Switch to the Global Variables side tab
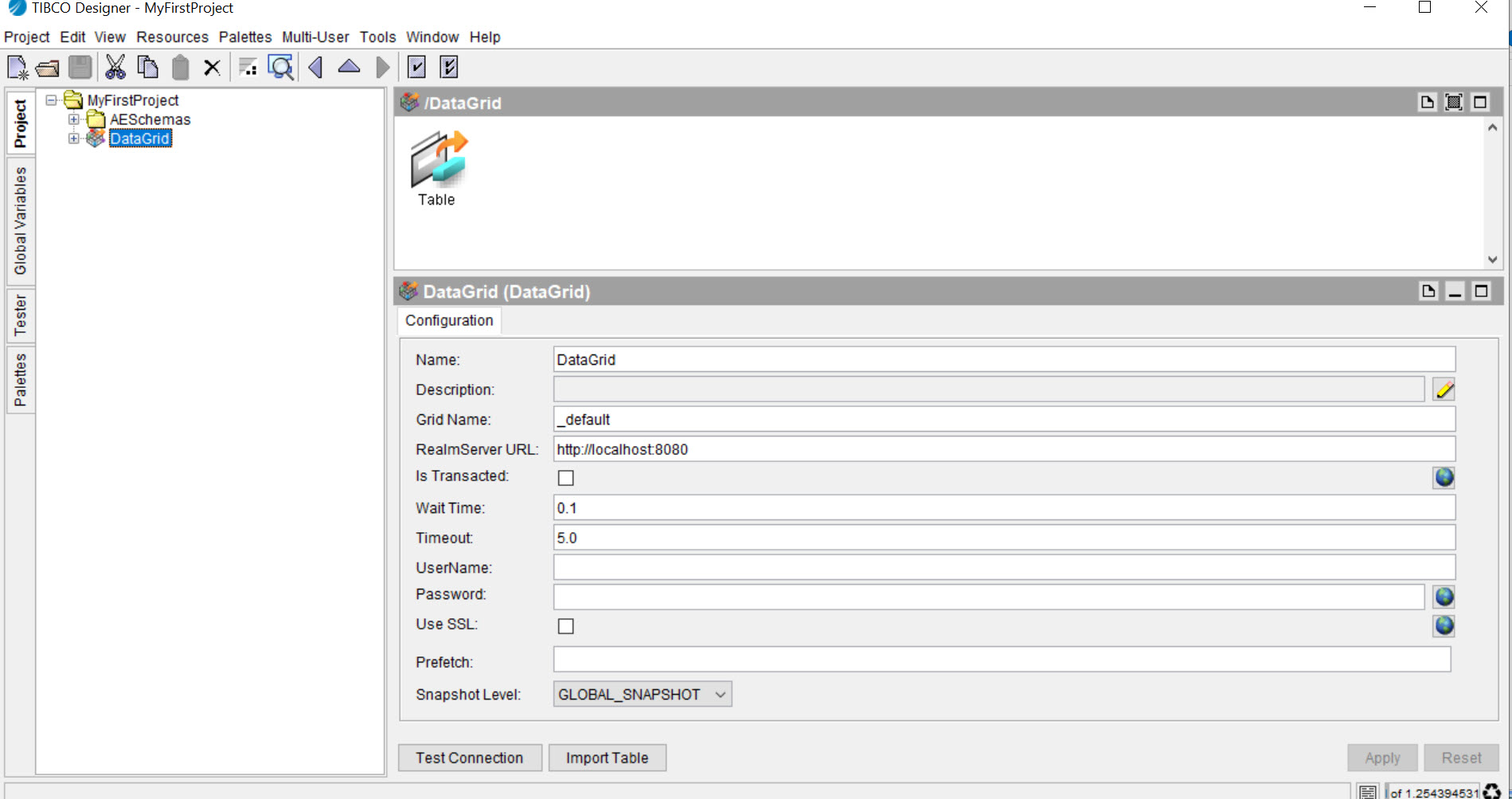Screen dimensions: 1512x799 pyautogui.click(x=21, y=221)
